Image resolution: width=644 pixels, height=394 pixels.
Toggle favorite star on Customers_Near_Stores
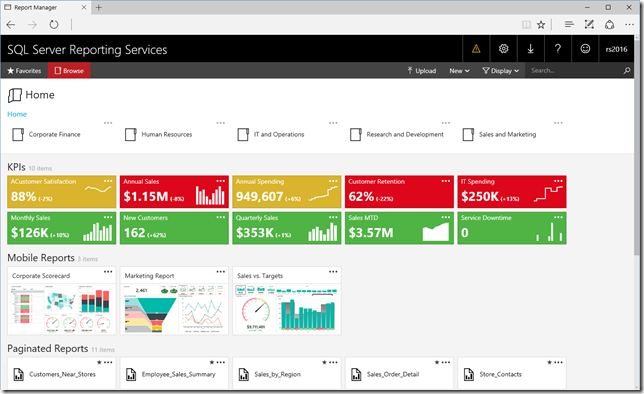pyautogui.click(x=99, y=362)
